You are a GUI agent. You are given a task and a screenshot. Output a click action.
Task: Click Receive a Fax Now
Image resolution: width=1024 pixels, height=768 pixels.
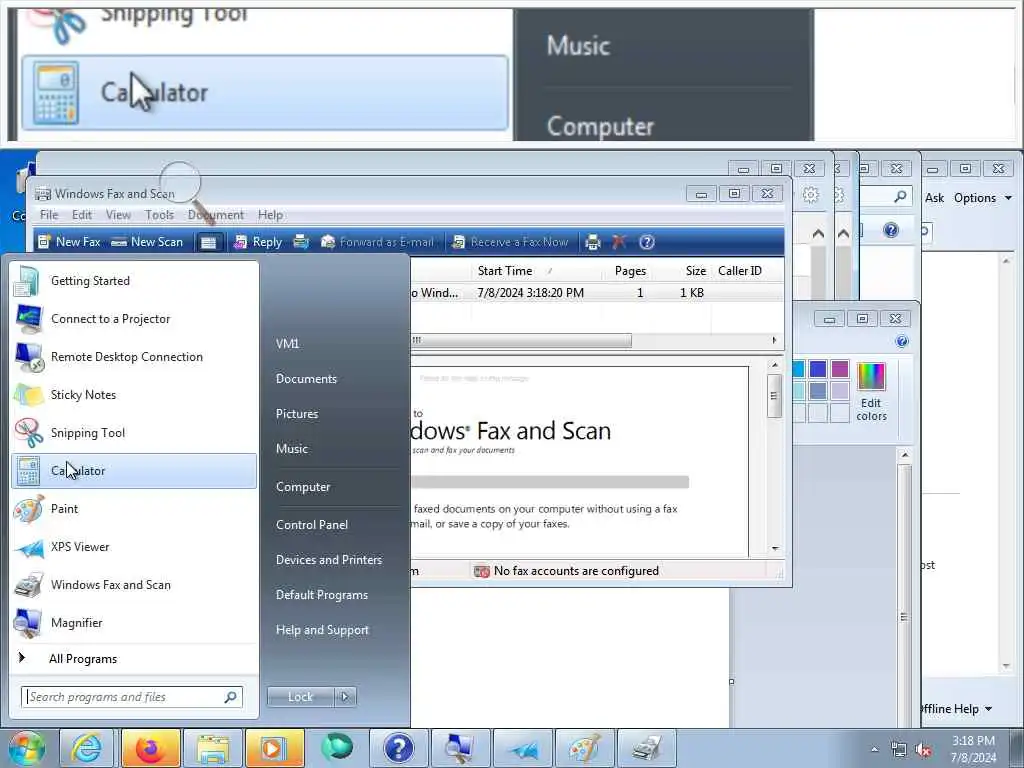point(510,242)
